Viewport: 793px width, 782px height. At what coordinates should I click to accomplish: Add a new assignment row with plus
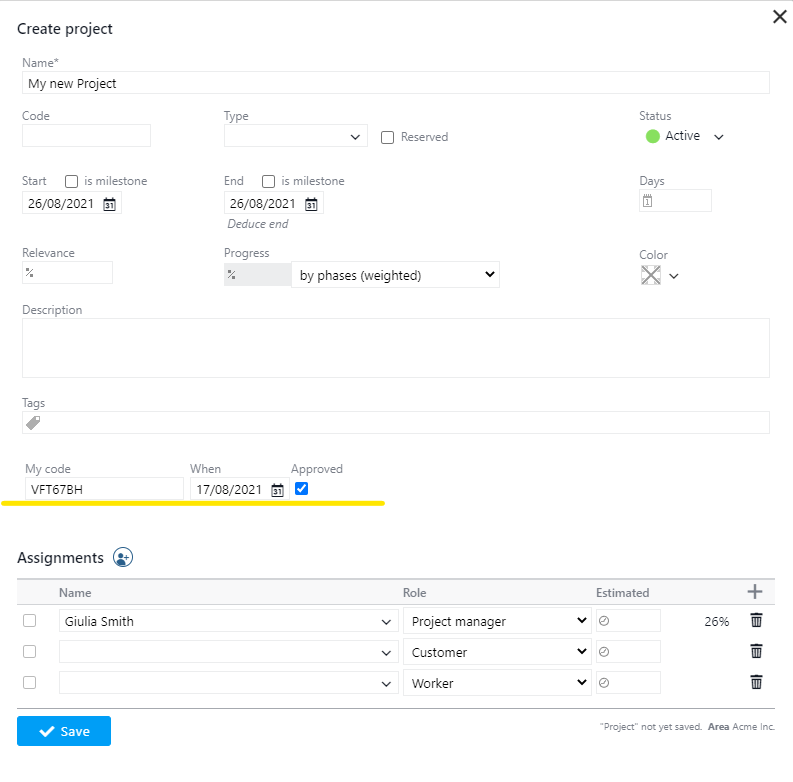coord(755,592)
